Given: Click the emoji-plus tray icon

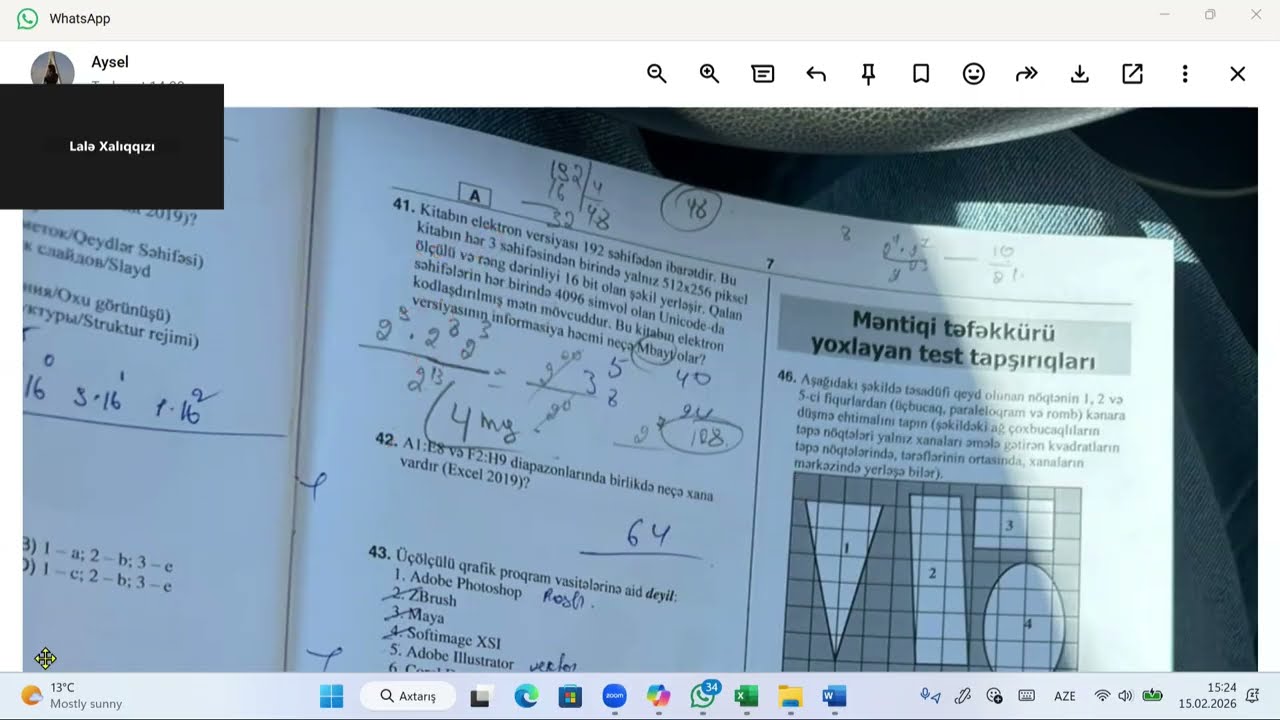Looking at the screenshot, I should click(x=995, y=696).
